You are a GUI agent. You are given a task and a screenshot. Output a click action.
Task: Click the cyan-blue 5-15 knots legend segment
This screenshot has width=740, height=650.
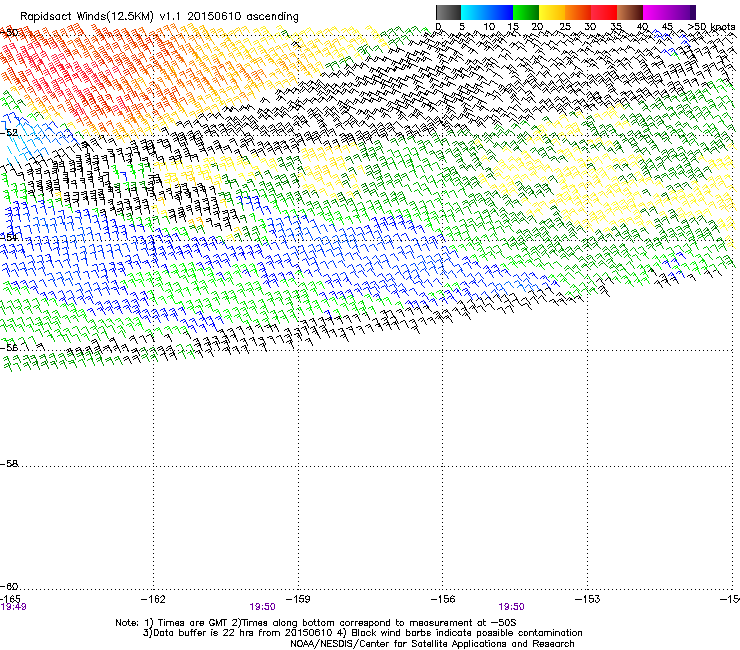[x=487, y=12]
